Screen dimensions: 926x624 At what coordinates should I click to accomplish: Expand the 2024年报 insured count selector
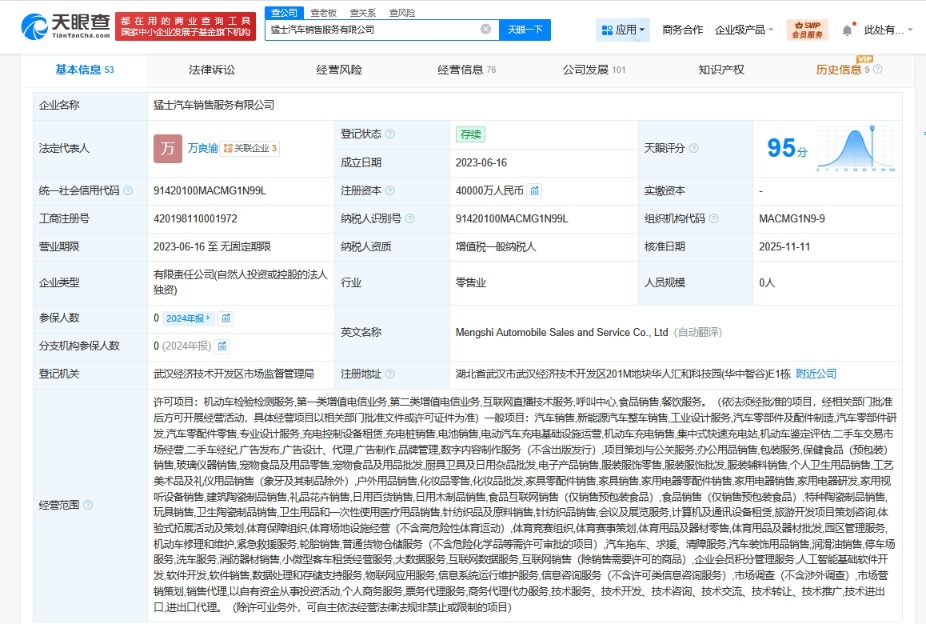[190, 318]
